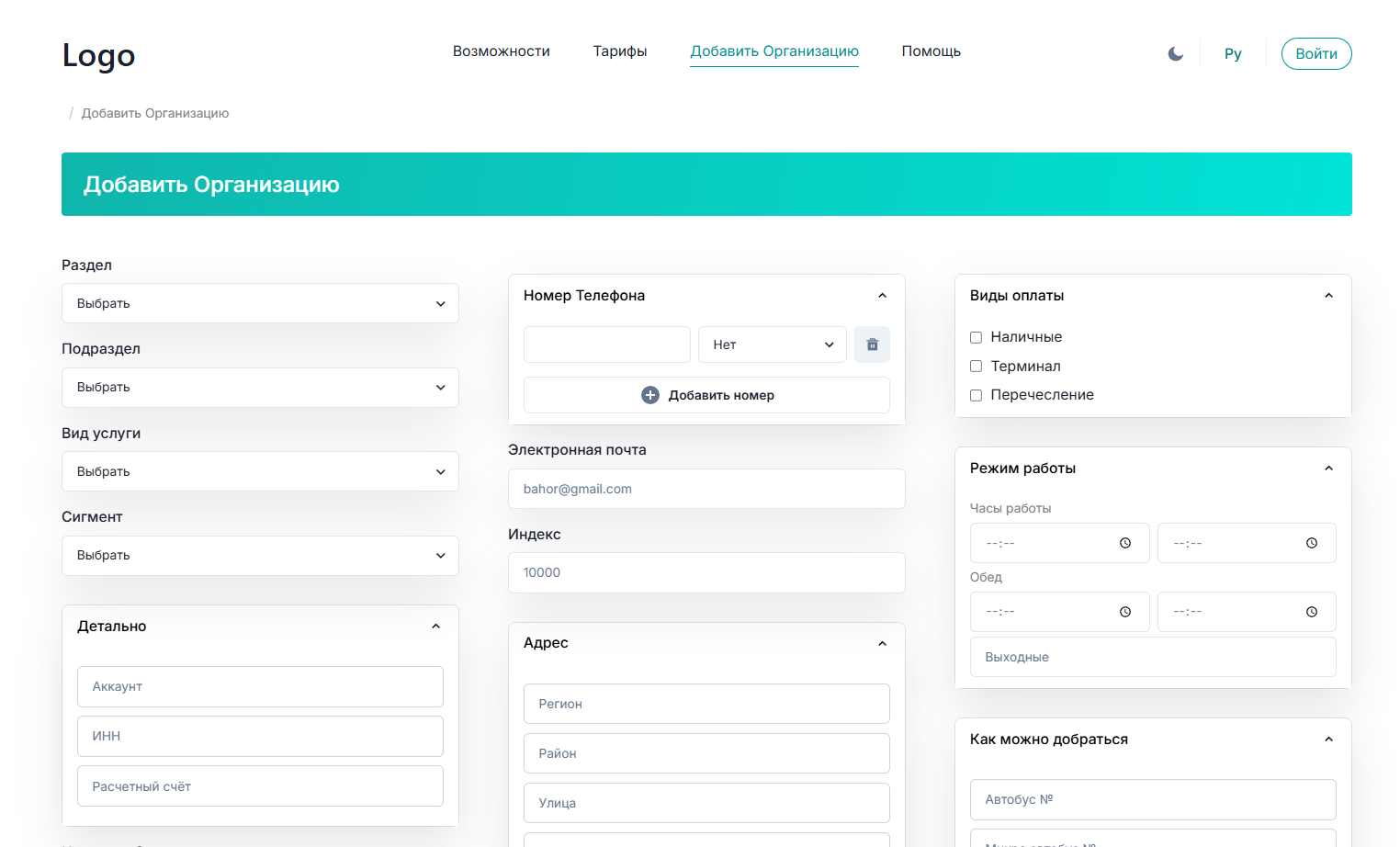Focus the Выходные field
Image resolution: width=1400 pixels, height=847 pixels.
1153,657
